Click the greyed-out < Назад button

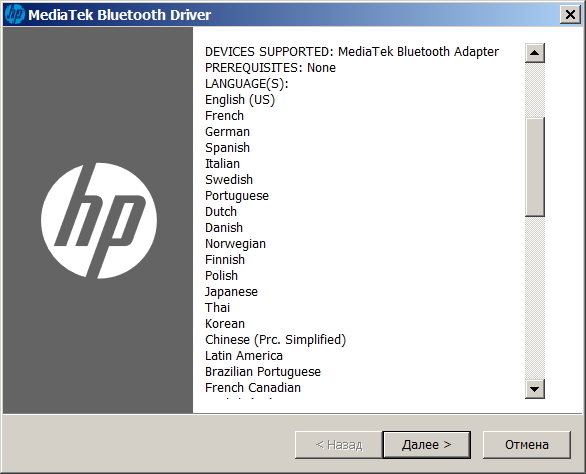339,445
